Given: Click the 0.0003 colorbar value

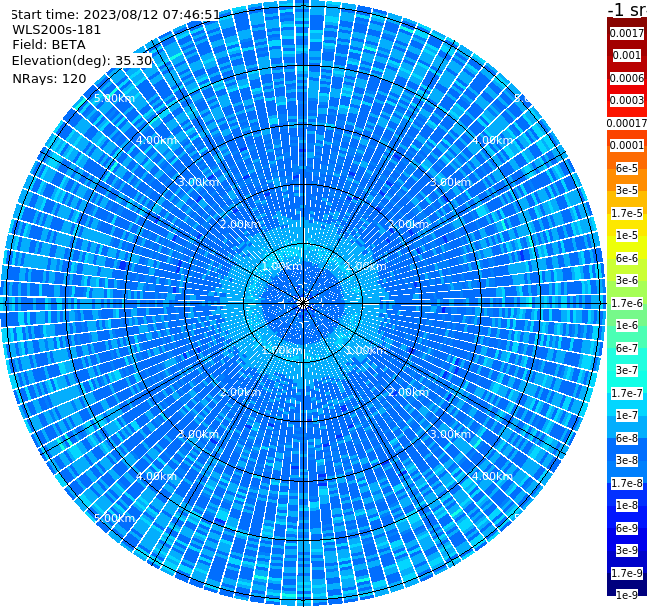Looking at the screenshot, I should click(627, 100).
